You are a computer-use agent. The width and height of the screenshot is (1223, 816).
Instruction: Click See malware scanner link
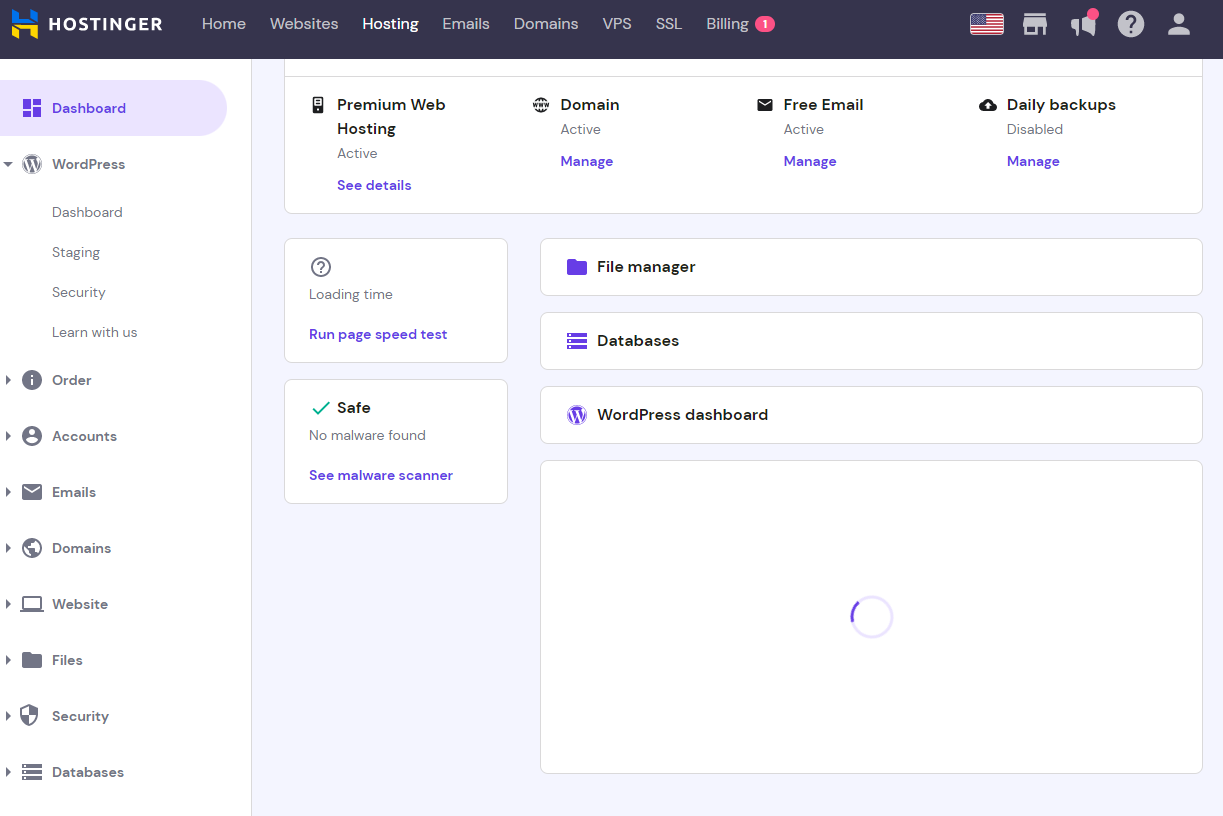[381, 475]
